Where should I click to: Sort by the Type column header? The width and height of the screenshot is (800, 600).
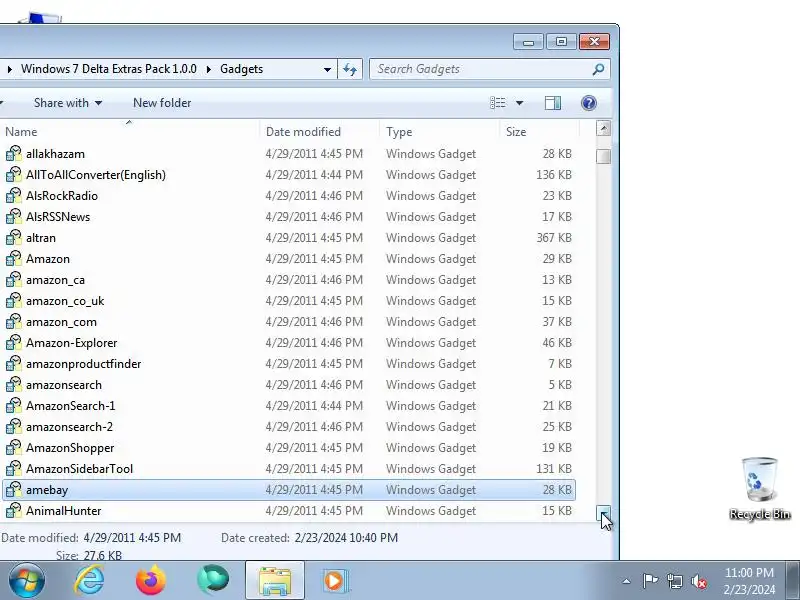[x=439, y=132]
